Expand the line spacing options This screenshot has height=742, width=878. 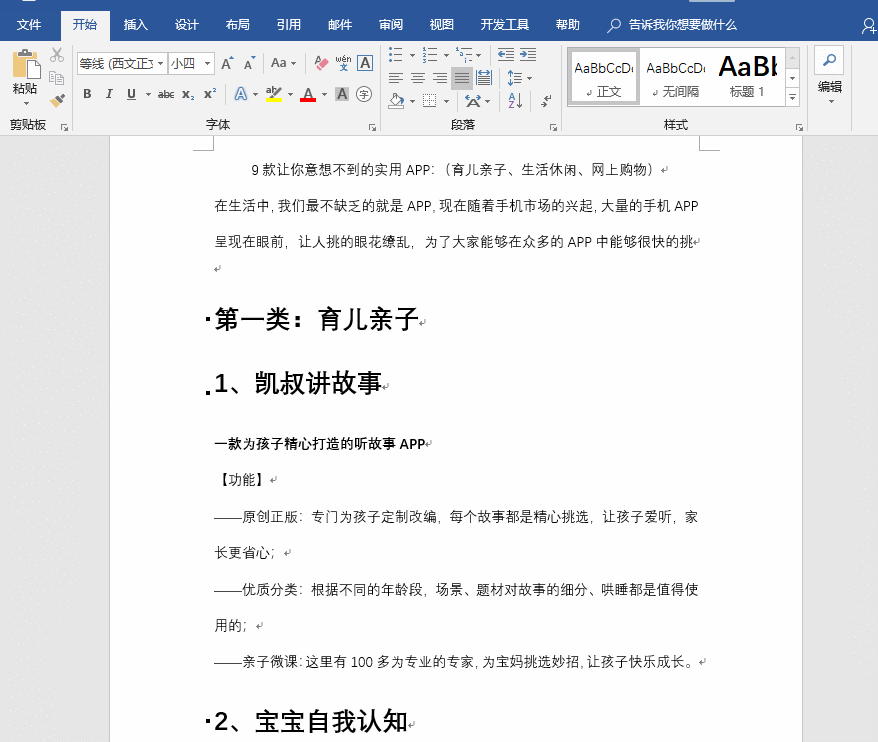coord(529,78)
